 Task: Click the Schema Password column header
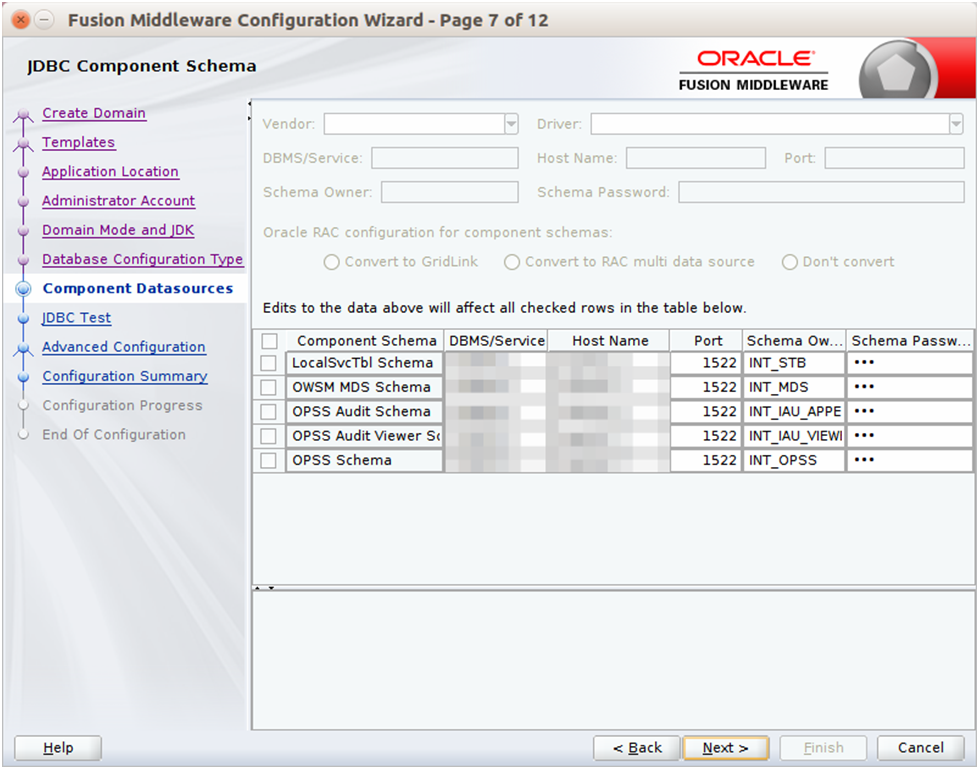[910, 341]
